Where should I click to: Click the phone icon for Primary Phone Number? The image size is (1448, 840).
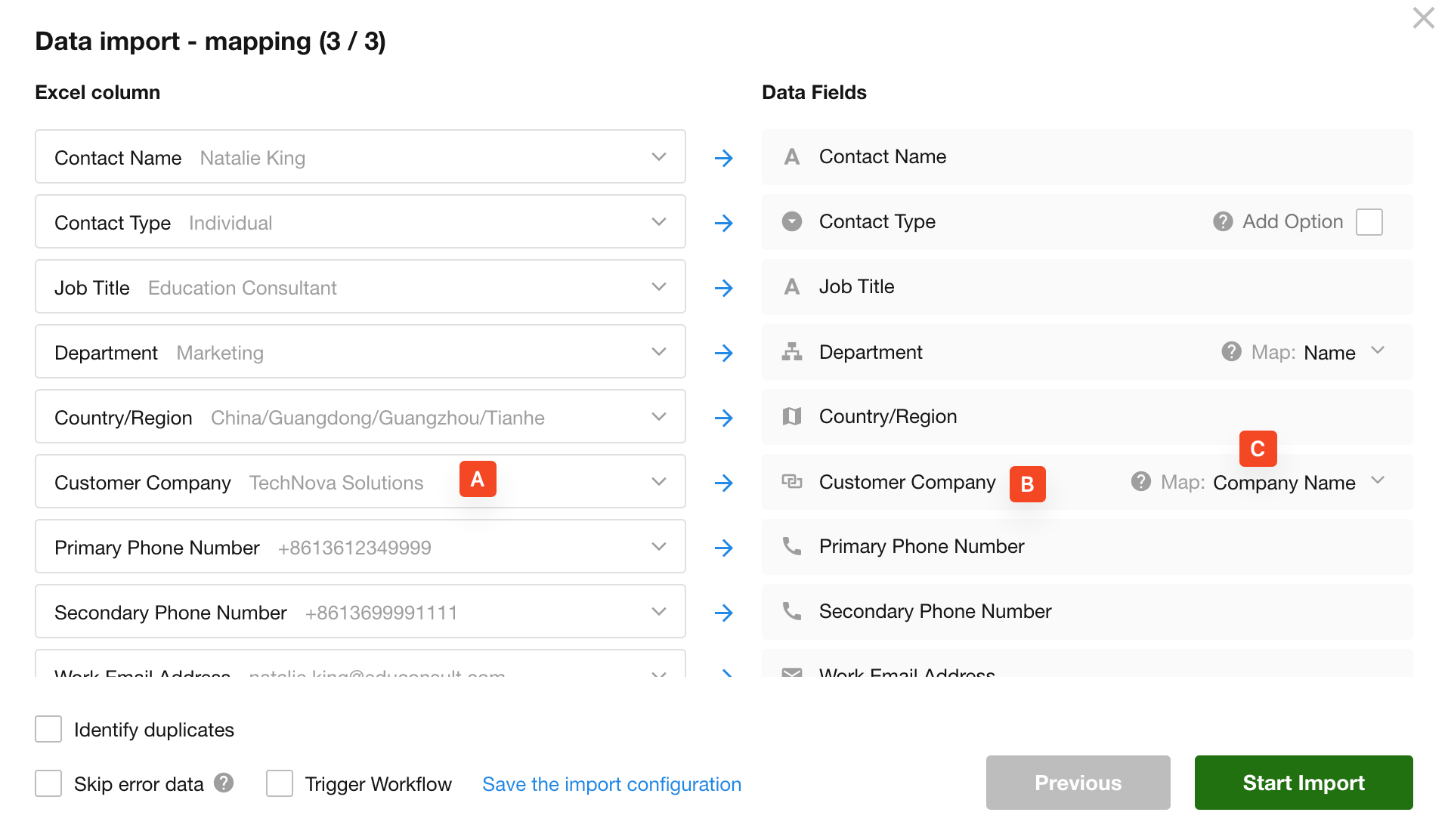pyautogui.click(x=791, y=546)
